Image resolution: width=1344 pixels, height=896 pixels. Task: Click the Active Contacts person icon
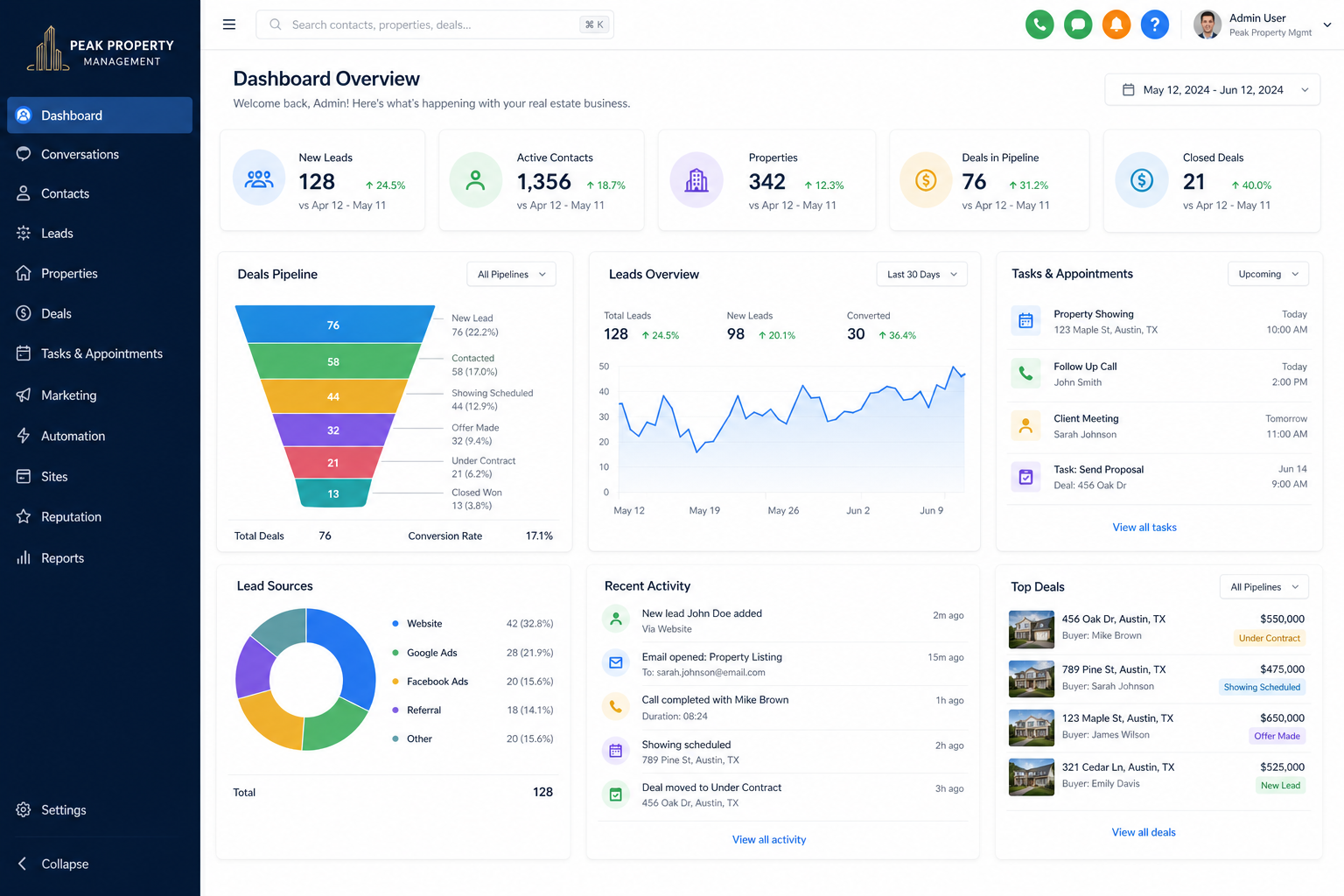pyautogui.click(x=475, y=180)
